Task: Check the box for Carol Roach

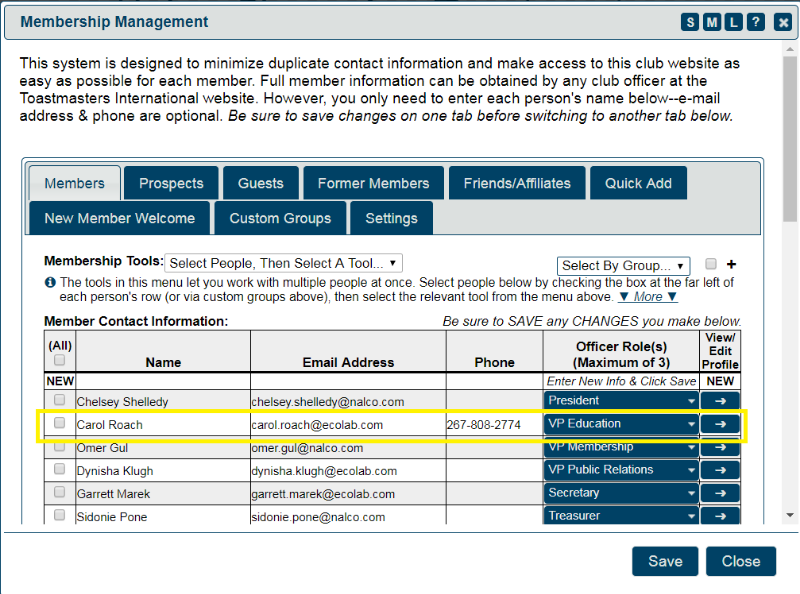Action: (60, 423)
